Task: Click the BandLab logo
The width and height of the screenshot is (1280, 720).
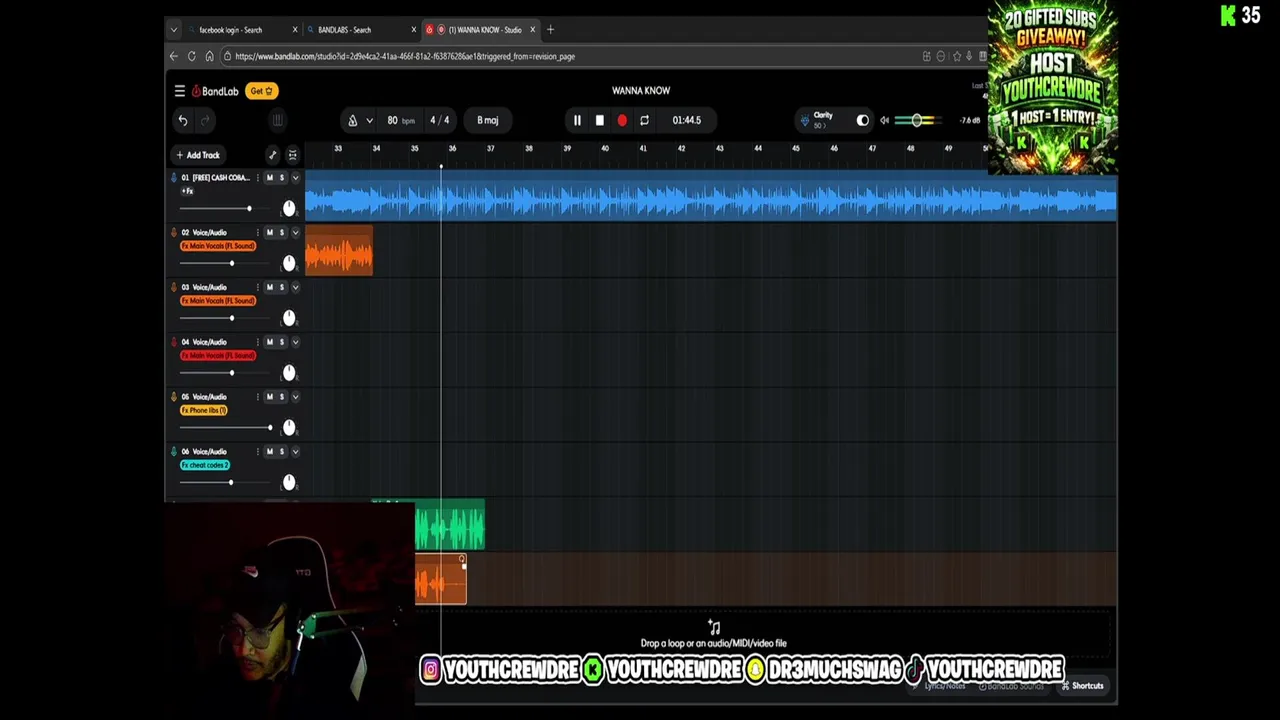Action: (x=216, y=91)
